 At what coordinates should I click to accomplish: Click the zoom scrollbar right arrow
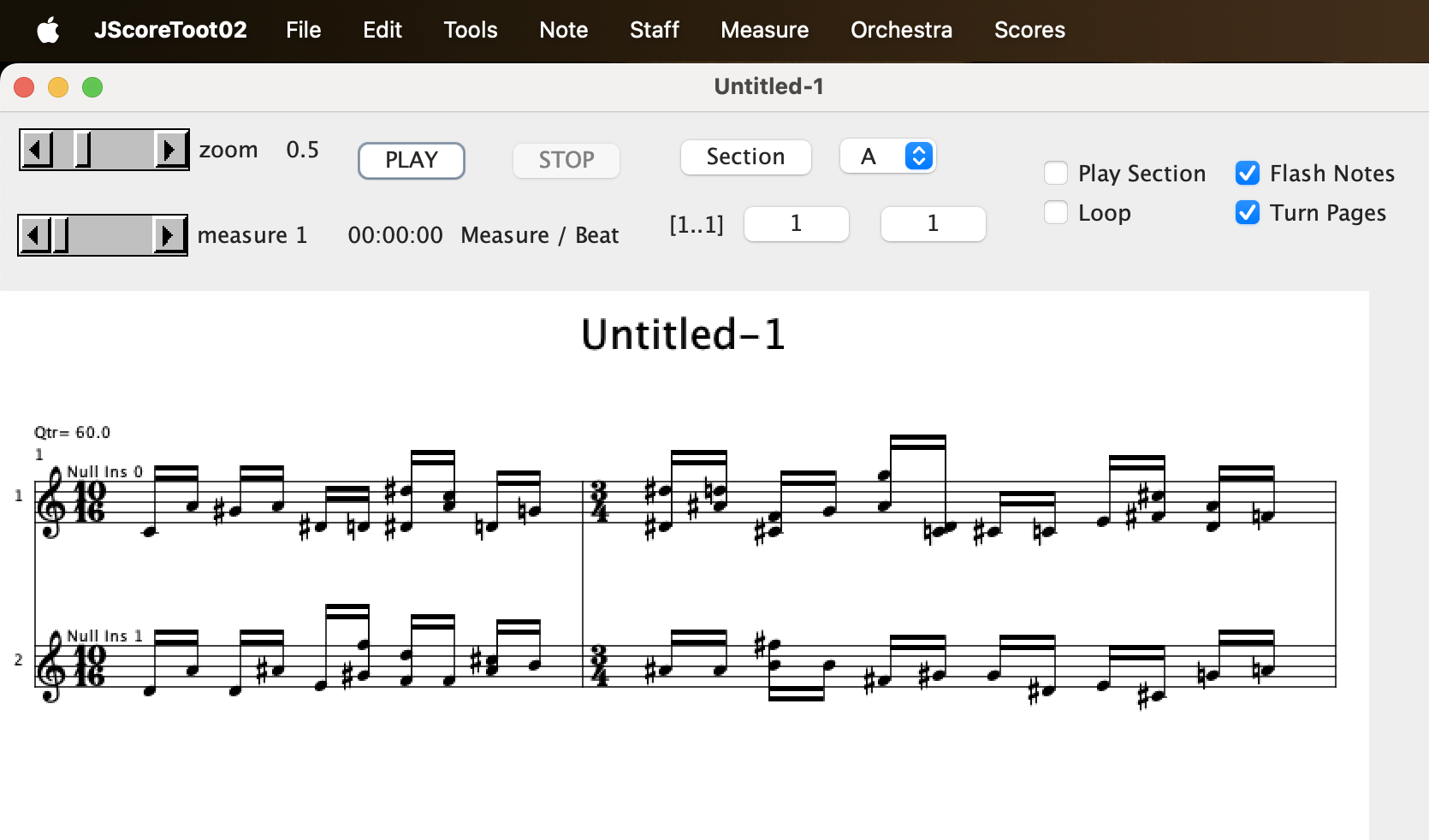point(171,150)
